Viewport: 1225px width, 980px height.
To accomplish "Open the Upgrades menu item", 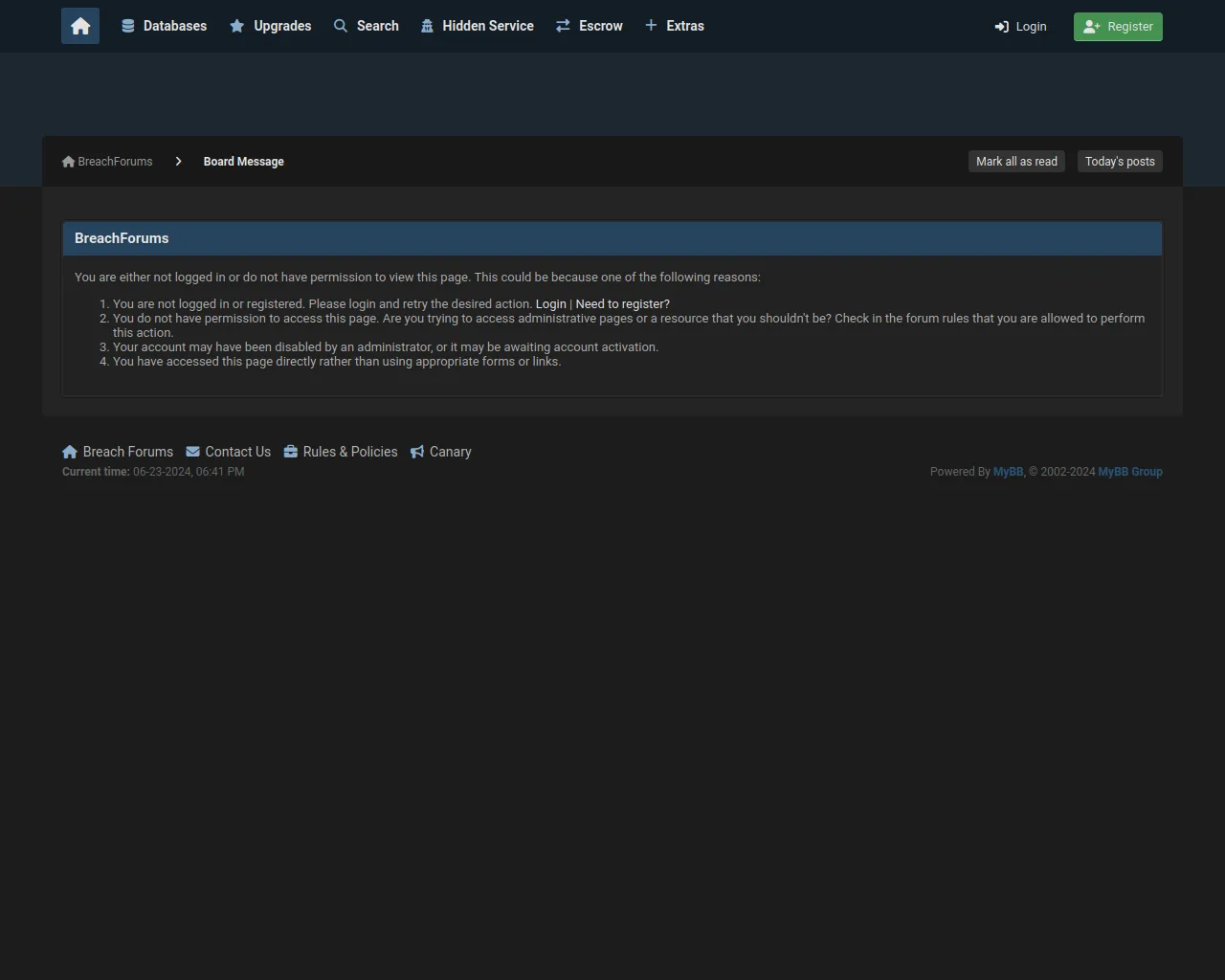I will point(282,26).
